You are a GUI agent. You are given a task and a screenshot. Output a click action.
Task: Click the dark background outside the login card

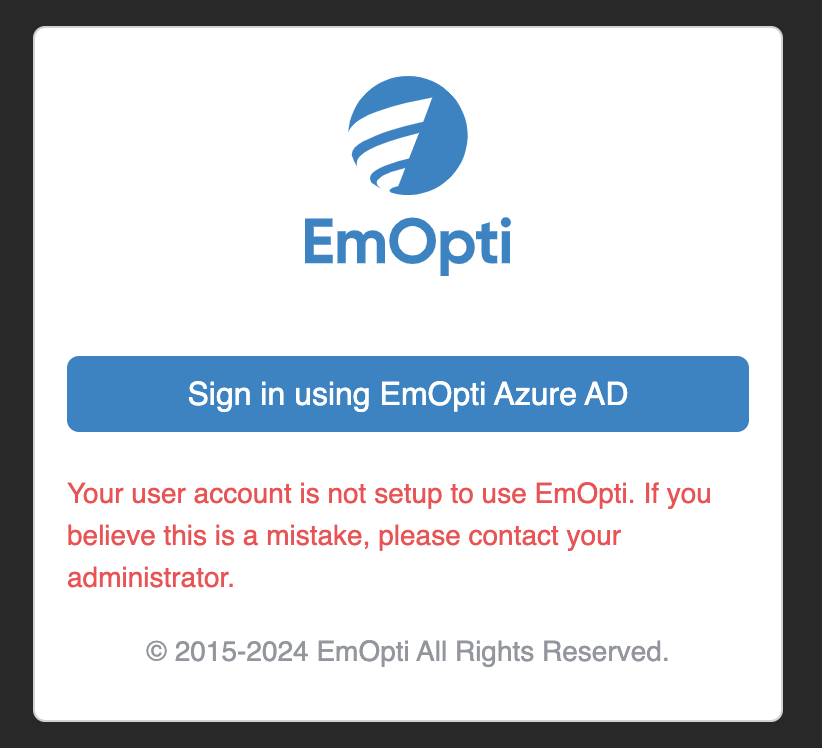pyautogui.click(x=16, y=367)
